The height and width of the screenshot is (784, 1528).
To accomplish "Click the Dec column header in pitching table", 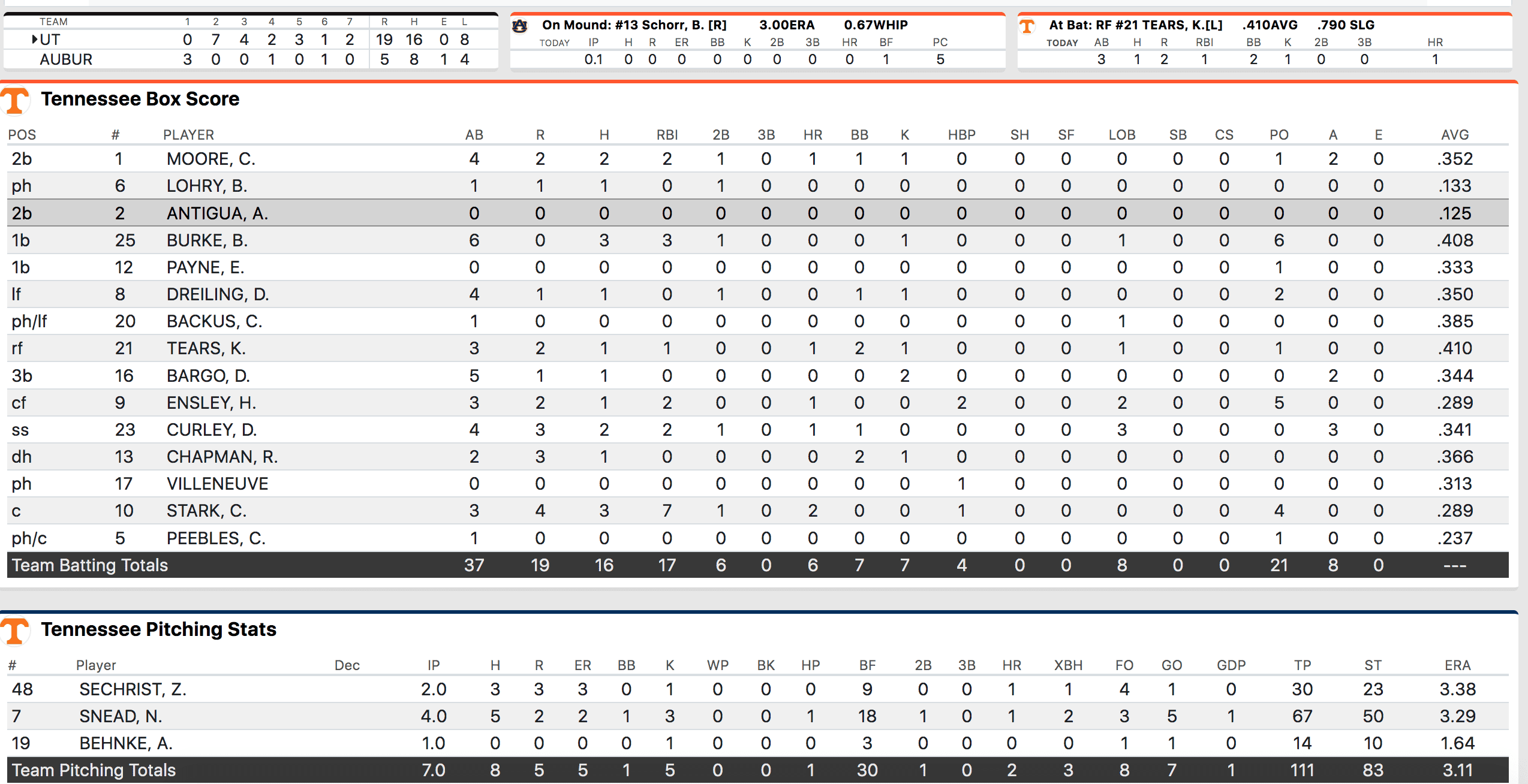I will (347, 665).
